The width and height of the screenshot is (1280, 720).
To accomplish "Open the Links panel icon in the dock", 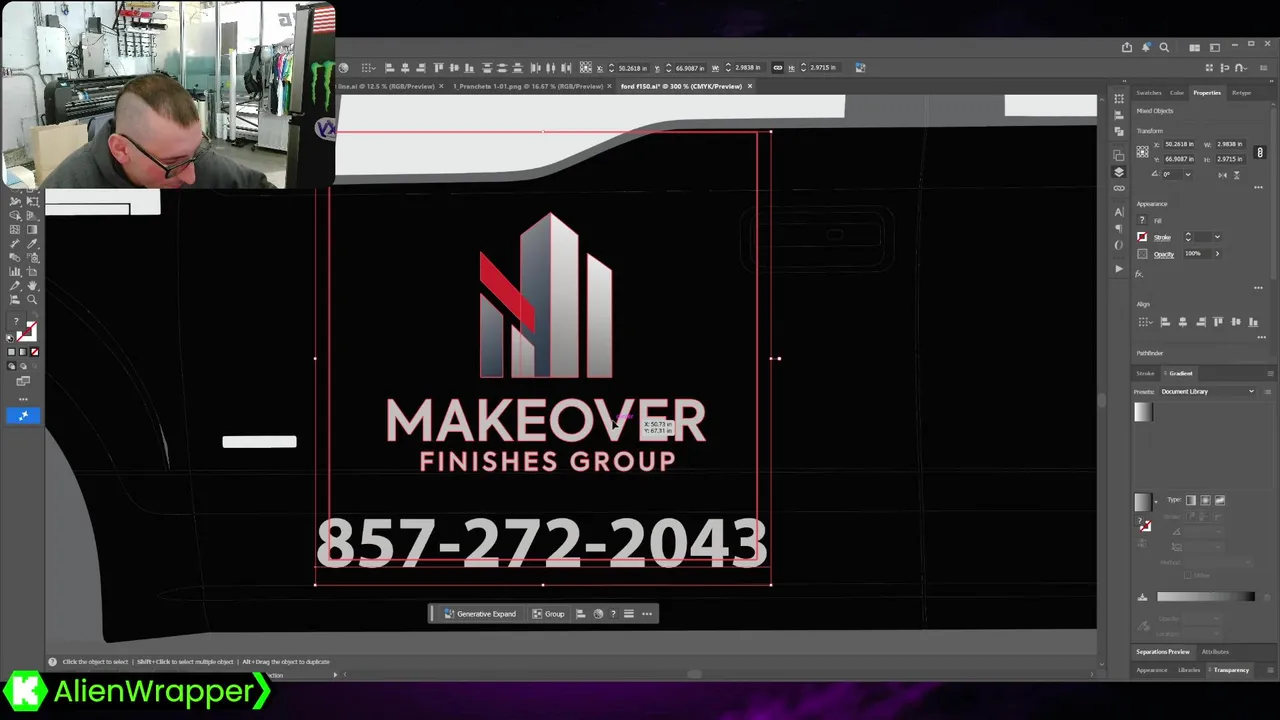I will [x=1119, y=188].
